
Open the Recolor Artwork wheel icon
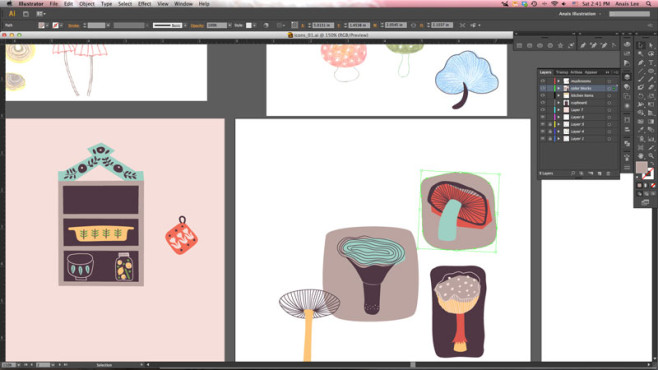pos(266,25)
